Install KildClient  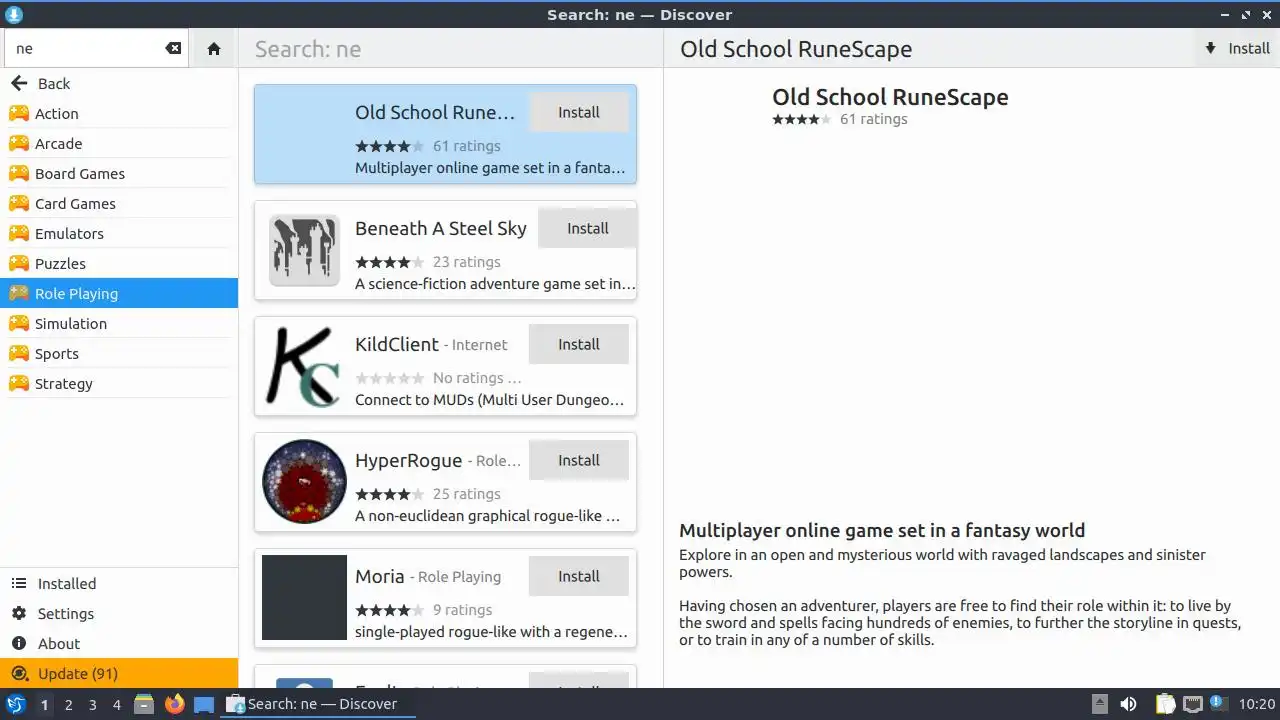point(579,344)
